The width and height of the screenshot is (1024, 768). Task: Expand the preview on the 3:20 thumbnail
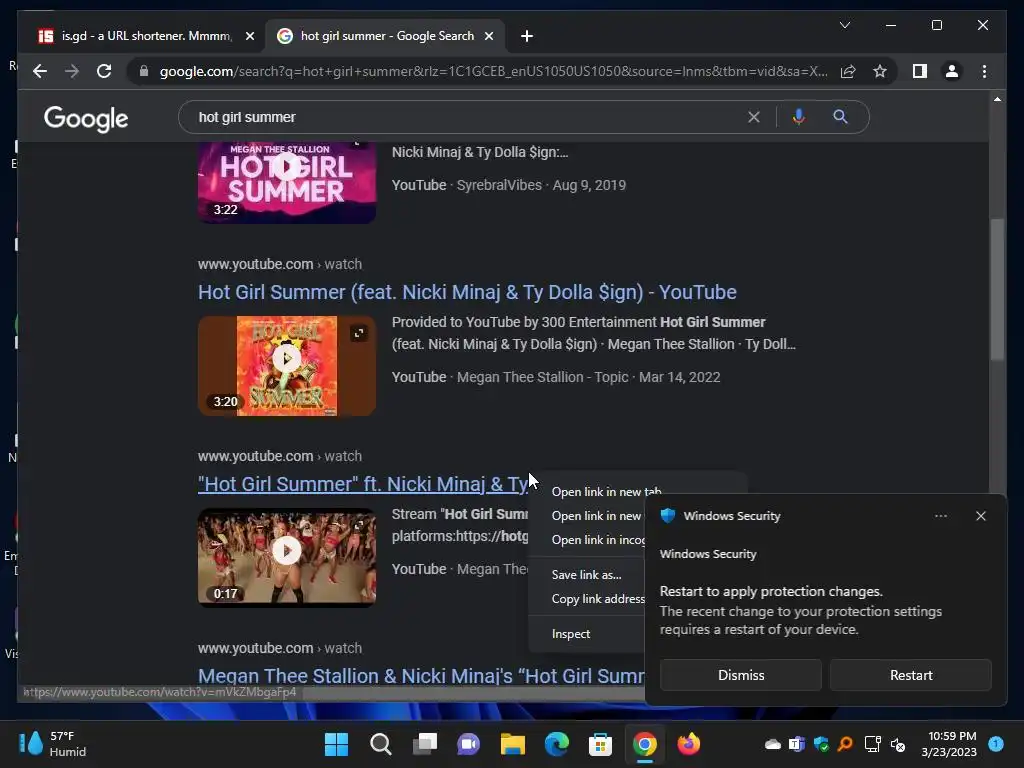coord(359,334)
